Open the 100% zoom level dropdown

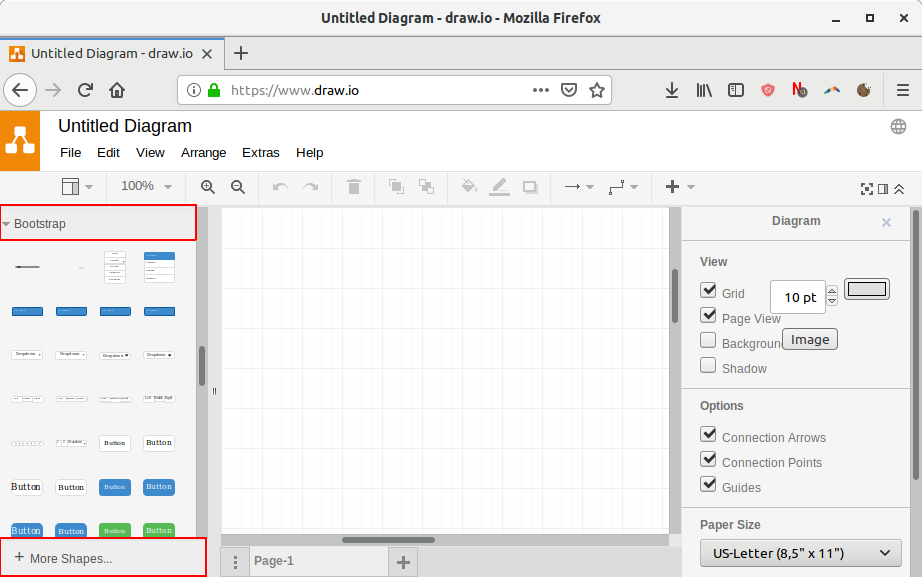pyautogui.click(x=146, y=187)
